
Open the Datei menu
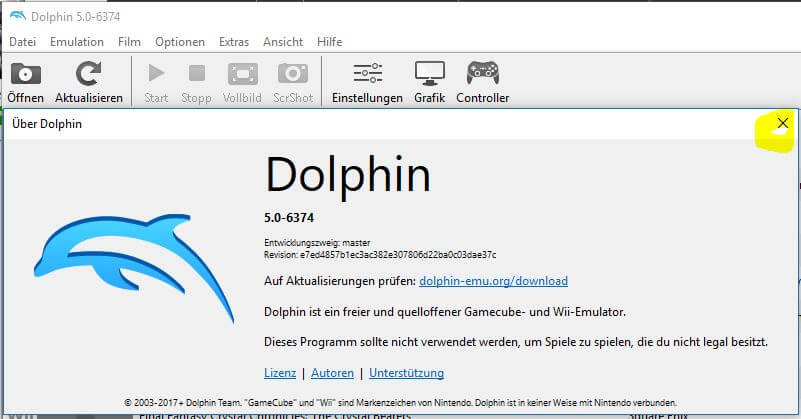coord(22,42)
